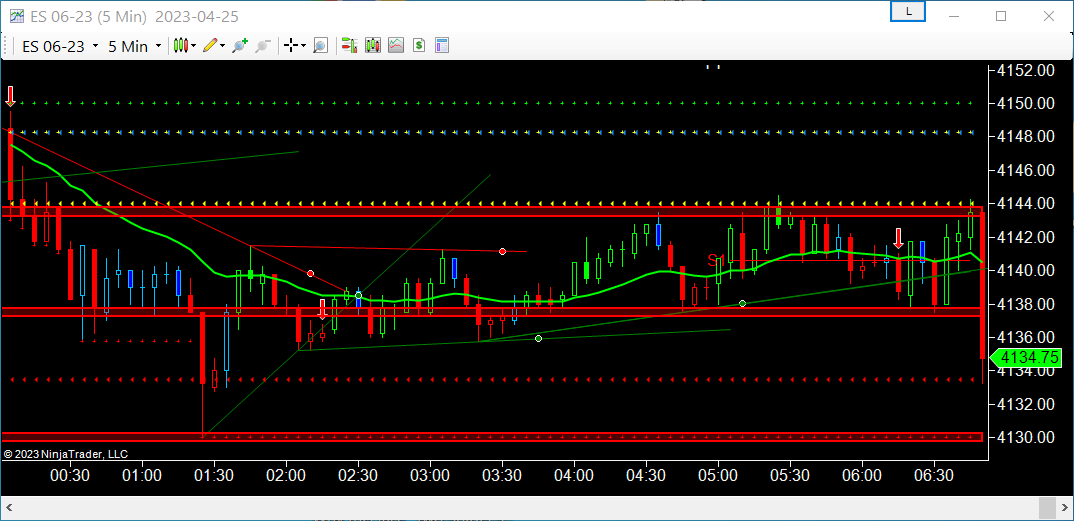Open the 5 Min interval dropdown
This screenshot has height=521, width=1074.
coord(134,47)
